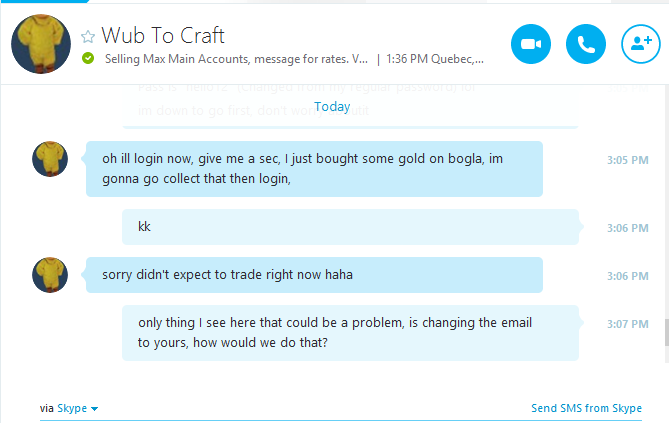
Task: Start a voice call with the contact
Action: [x=586, y=44]
